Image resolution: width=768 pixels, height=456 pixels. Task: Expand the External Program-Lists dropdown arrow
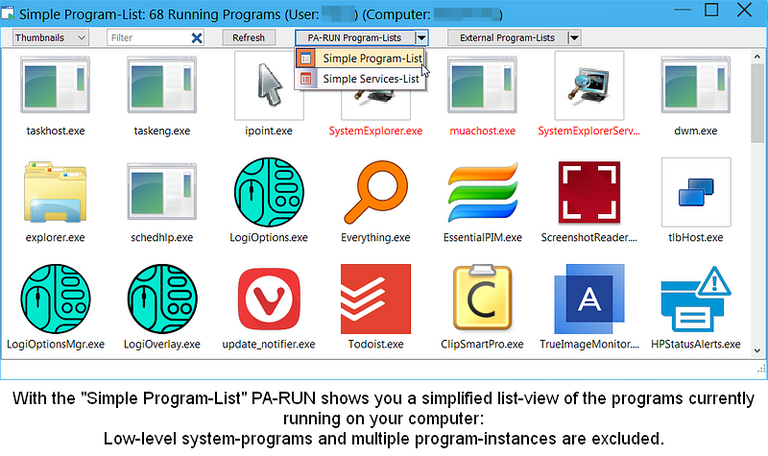click(x=573, y=38)
